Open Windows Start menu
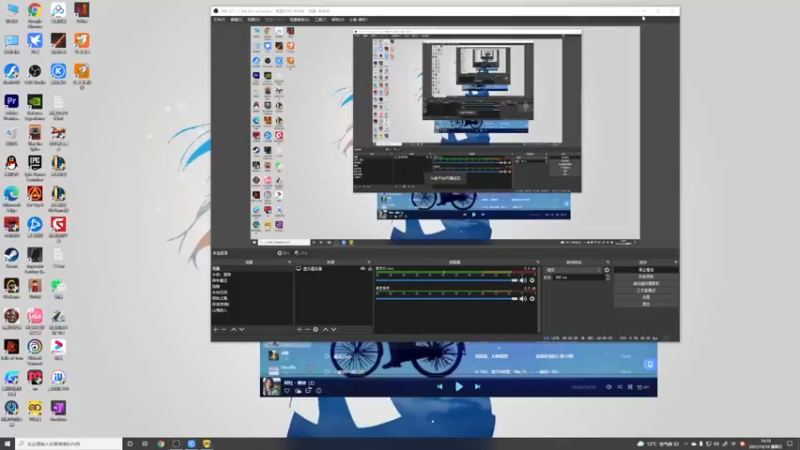The image size is (800, 450). (7, 444)
